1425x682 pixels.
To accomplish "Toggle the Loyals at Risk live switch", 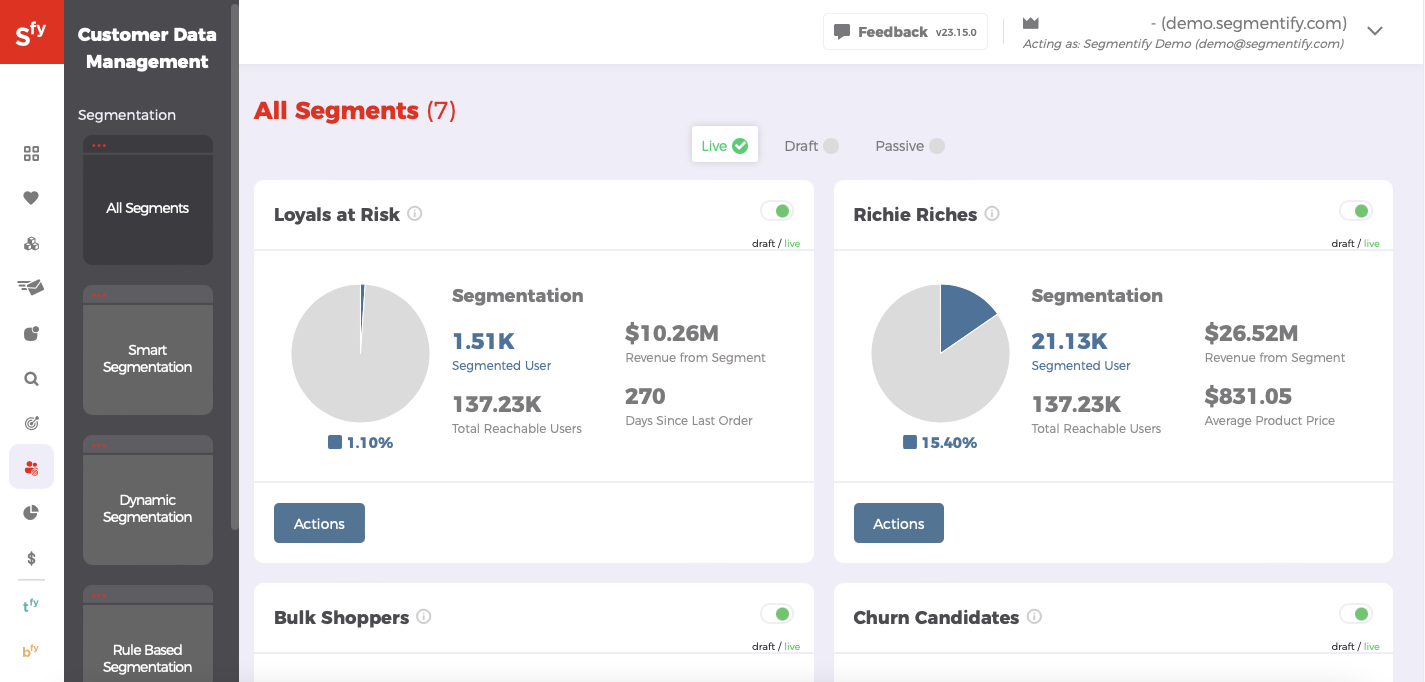I will click(778, 210).
